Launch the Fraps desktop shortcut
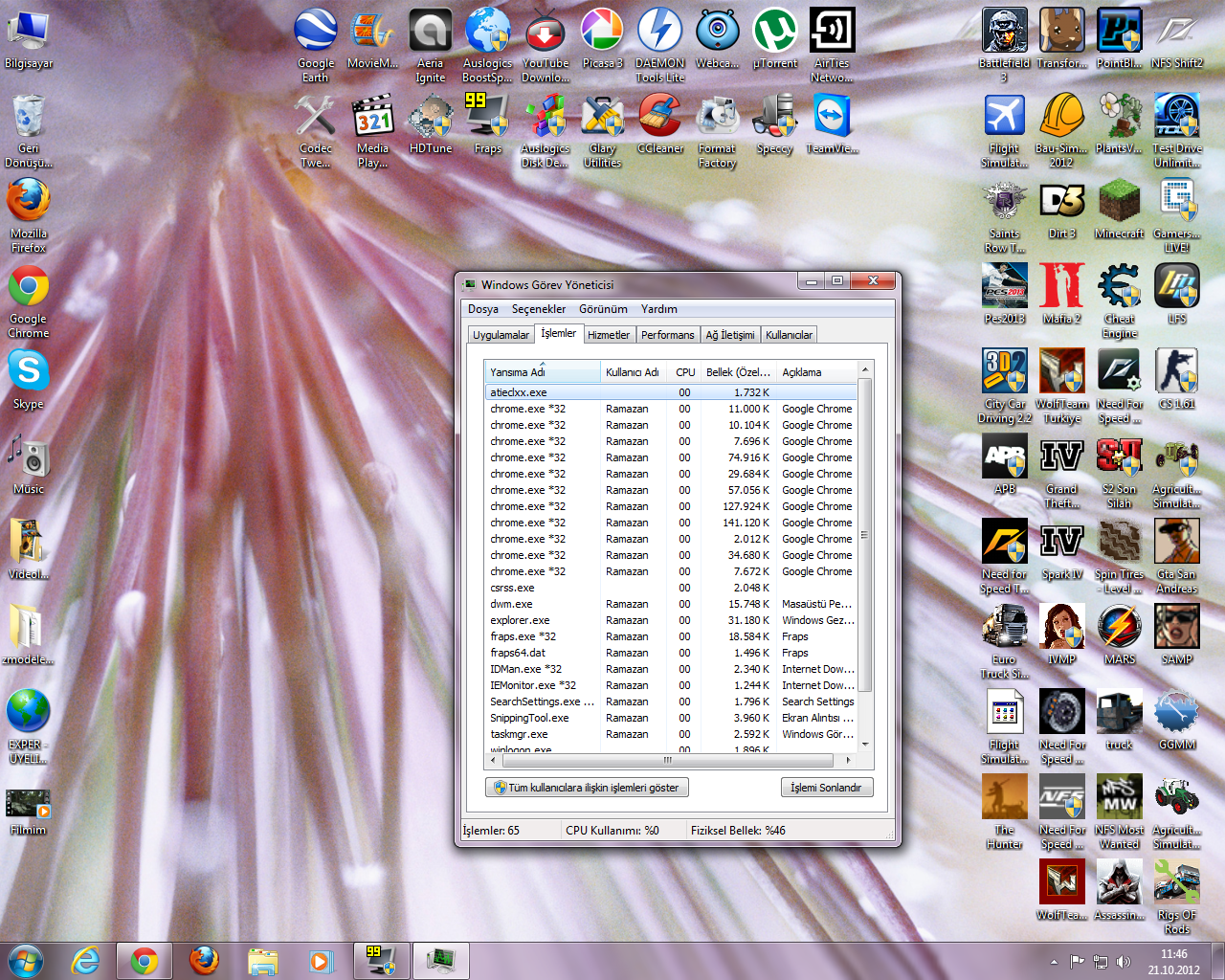 coord(487,123)
